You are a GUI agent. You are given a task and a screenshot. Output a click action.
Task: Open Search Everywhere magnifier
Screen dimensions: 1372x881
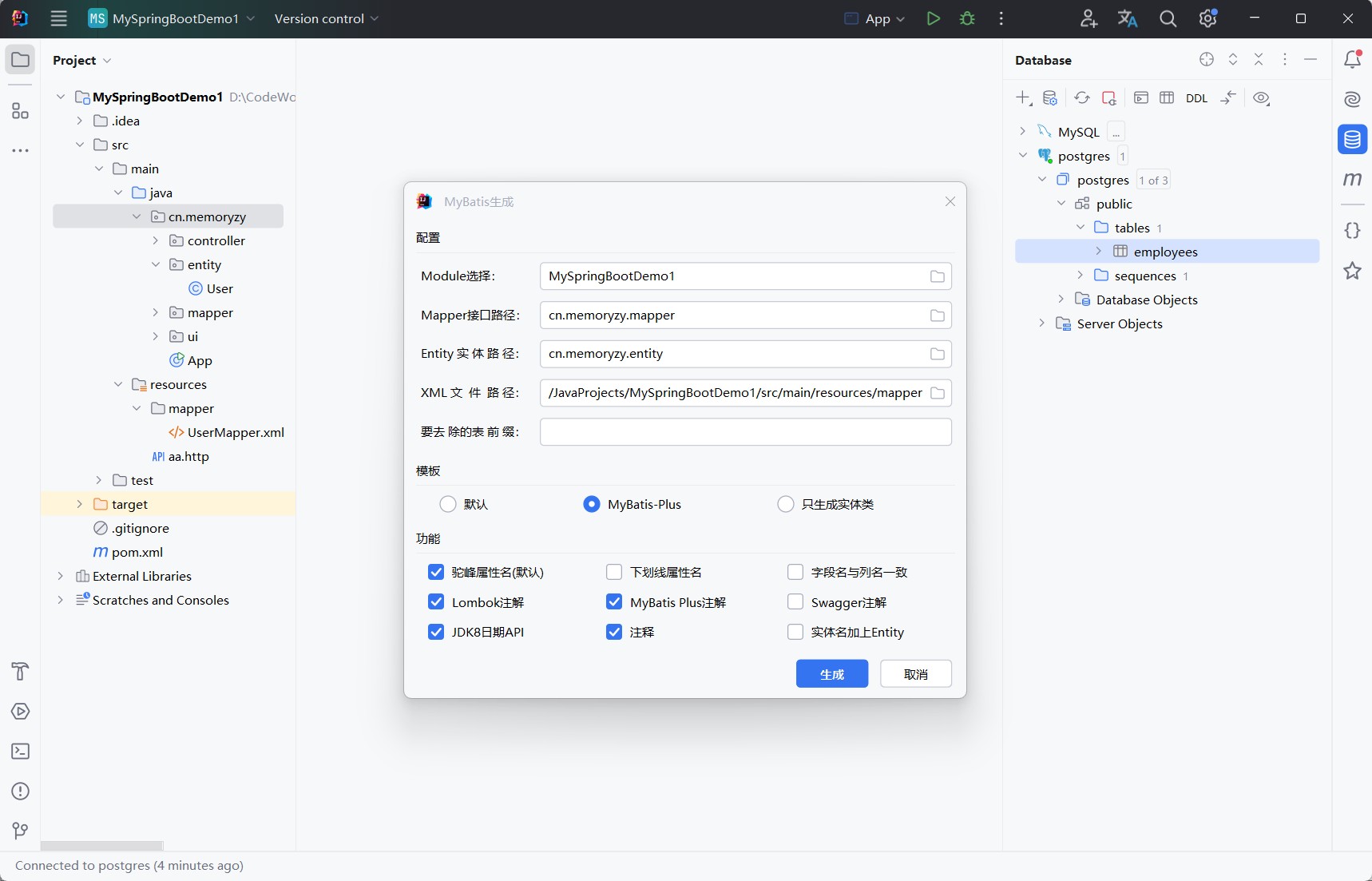[1168, 18]
